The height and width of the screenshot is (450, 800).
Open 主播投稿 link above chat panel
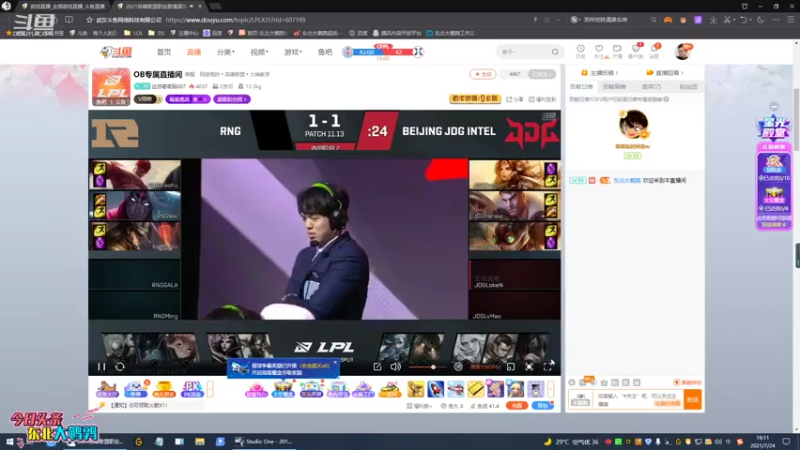pyautogui.click(x=600, y=73)
